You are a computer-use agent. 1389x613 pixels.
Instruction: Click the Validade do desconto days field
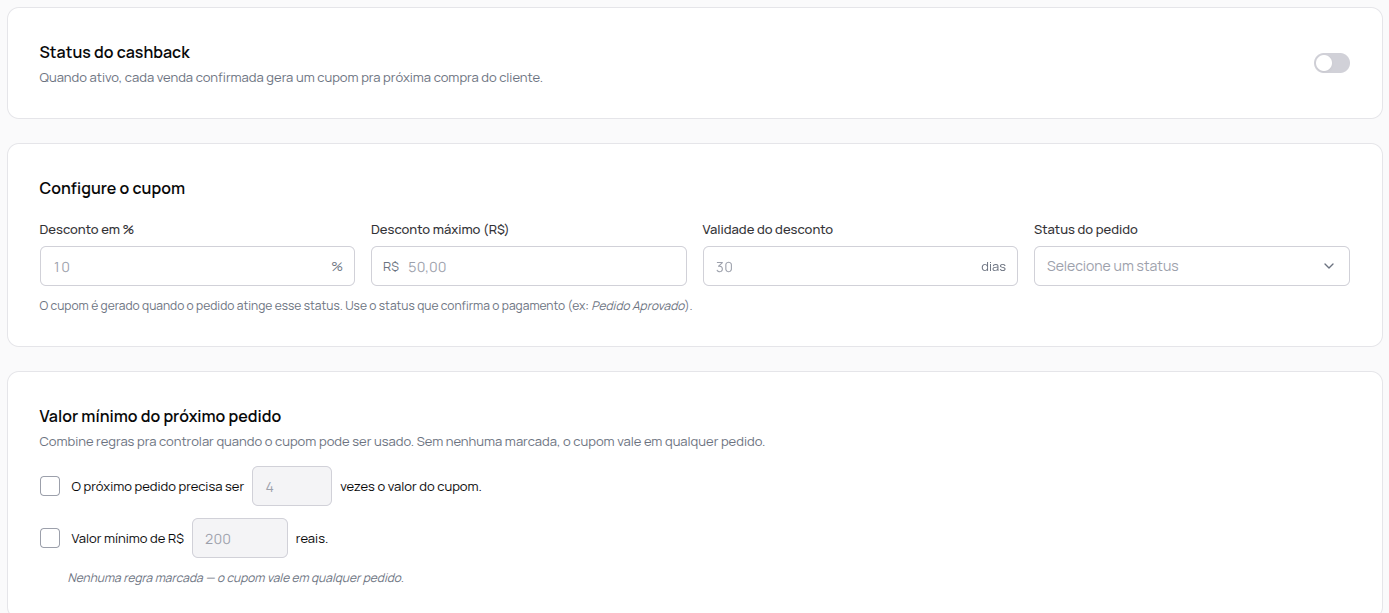tap(860, 266)
